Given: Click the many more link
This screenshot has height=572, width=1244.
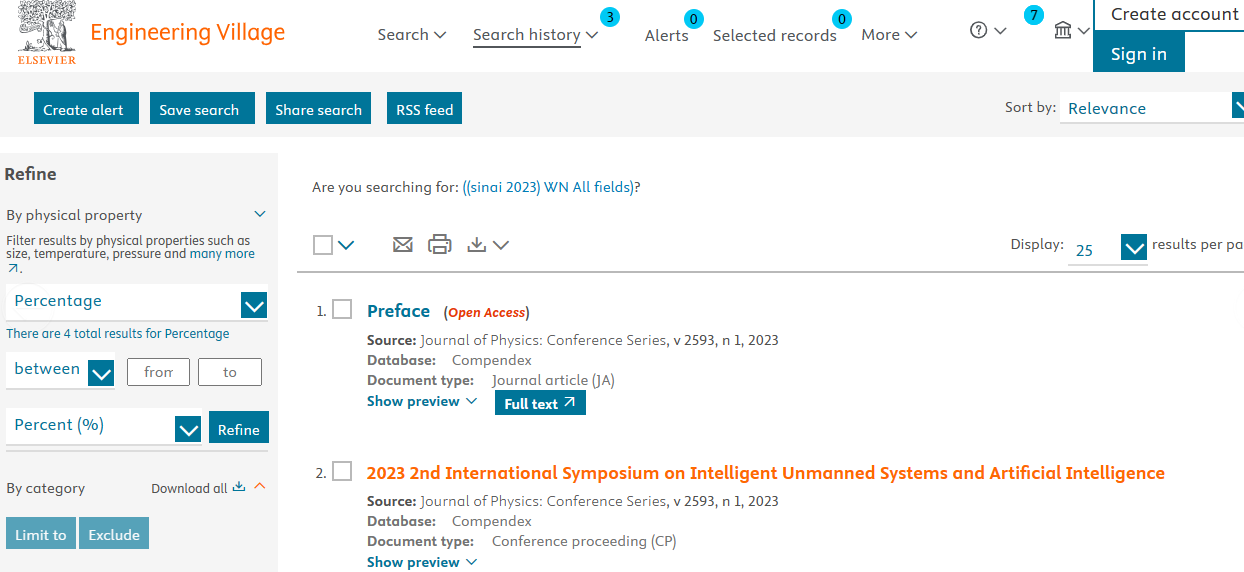Looking at the screenshot, I should [223, 254].
